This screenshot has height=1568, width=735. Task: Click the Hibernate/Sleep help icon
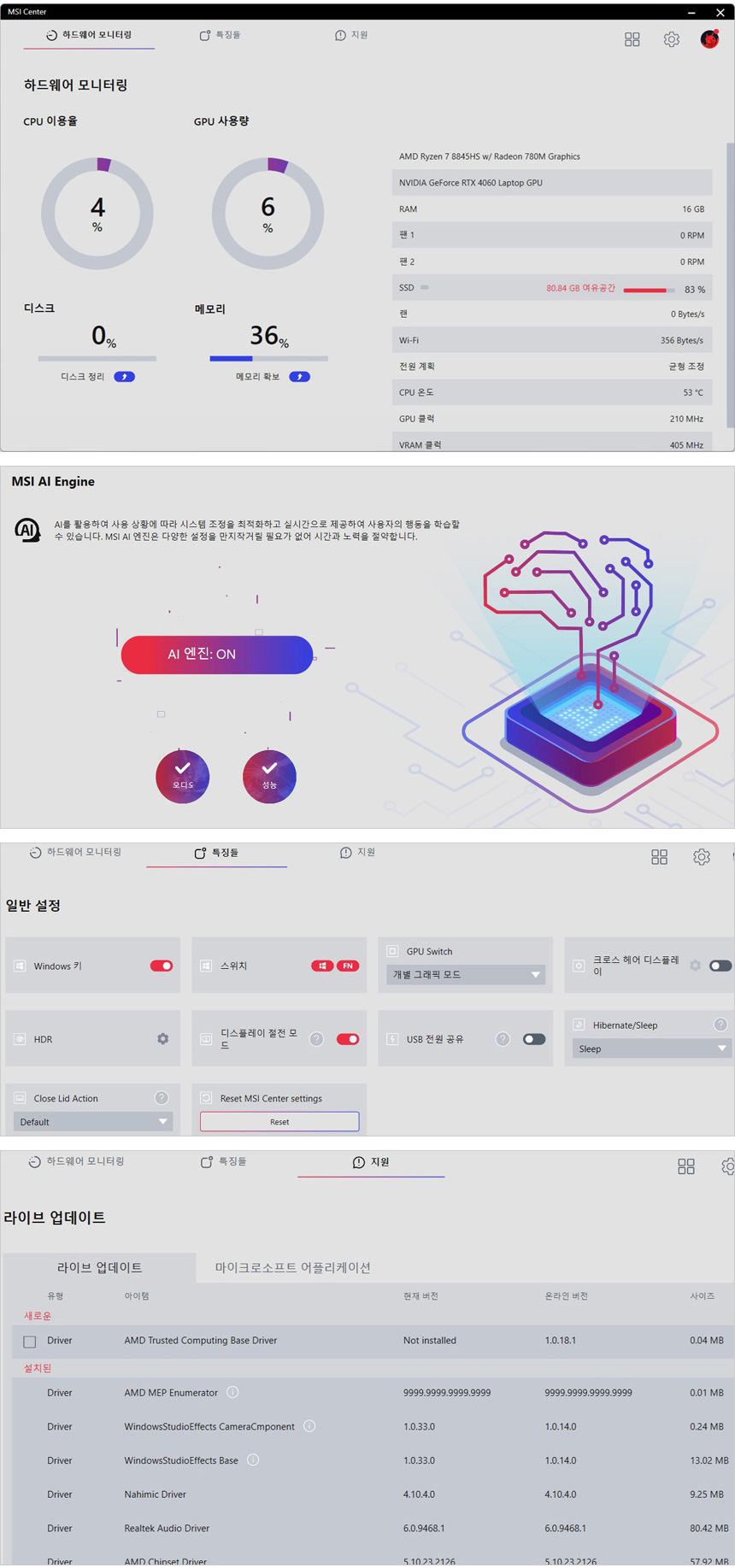(x=720, y=1025)
